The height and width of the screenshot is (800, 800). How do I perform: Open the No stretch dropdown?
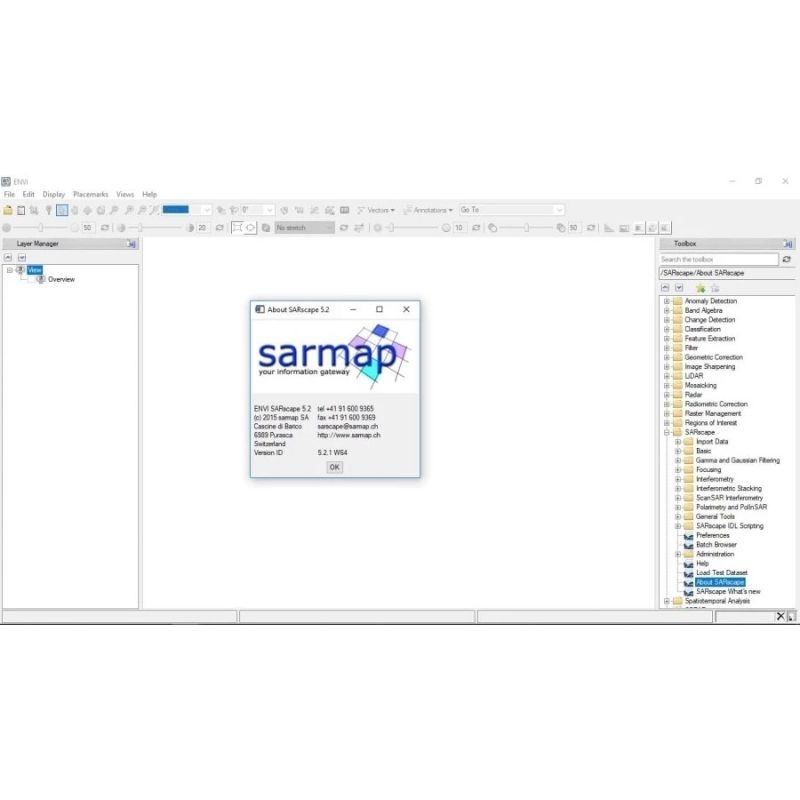click(304, 228)
